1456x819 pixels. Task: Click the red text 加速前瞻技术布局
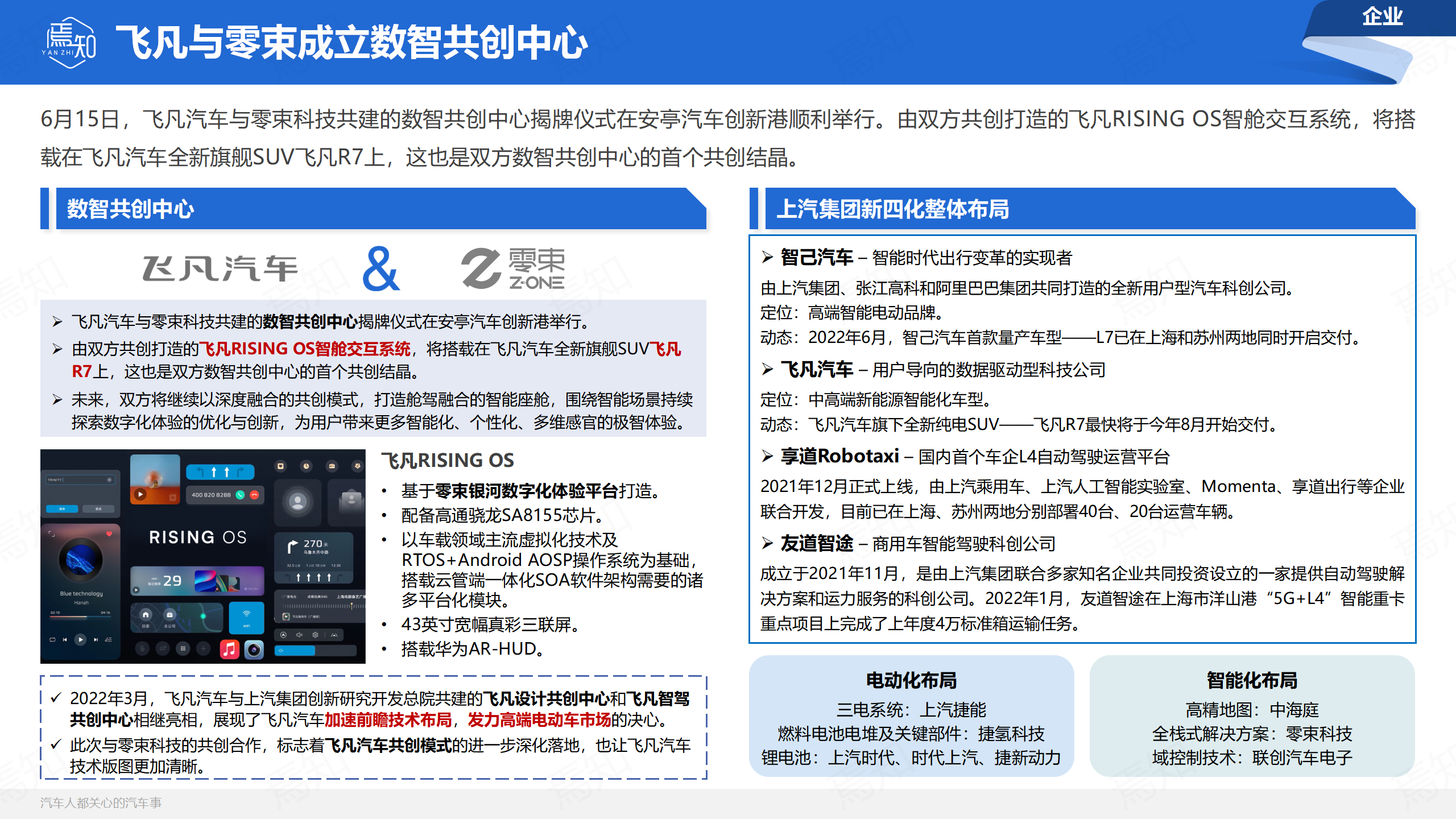[x=388, y=720]
